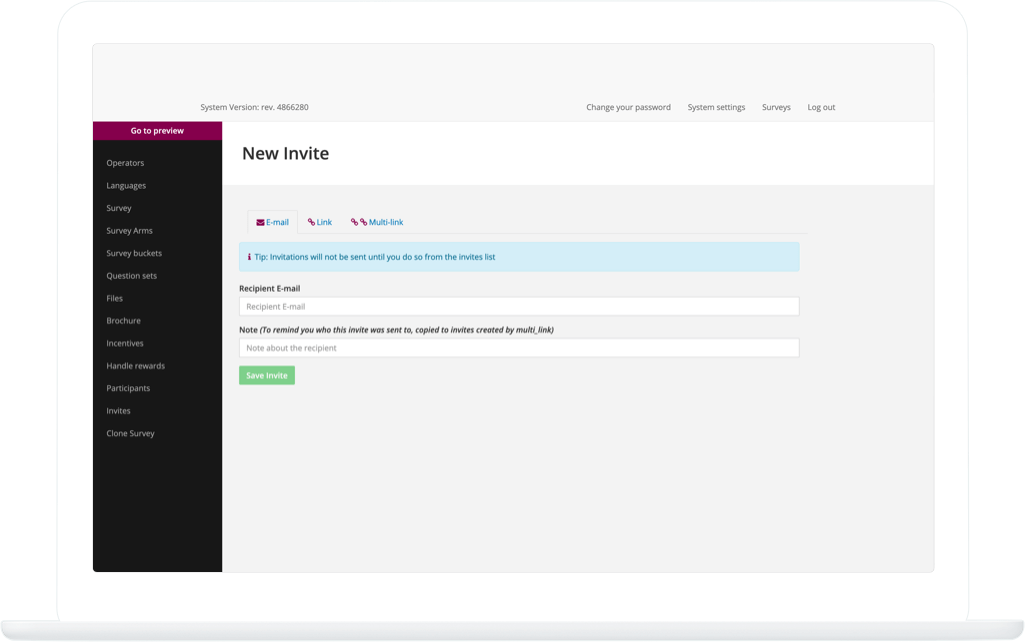Open Survey Arms in the sidebar
The height and width of the screenshot is (642, 1025).
tap(129, 231)
